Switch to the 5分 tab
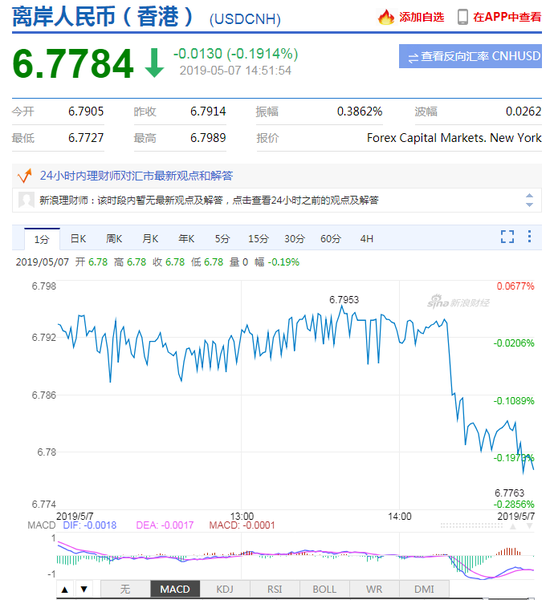This screenshot has height=600, width=550. tap(222, 239)
